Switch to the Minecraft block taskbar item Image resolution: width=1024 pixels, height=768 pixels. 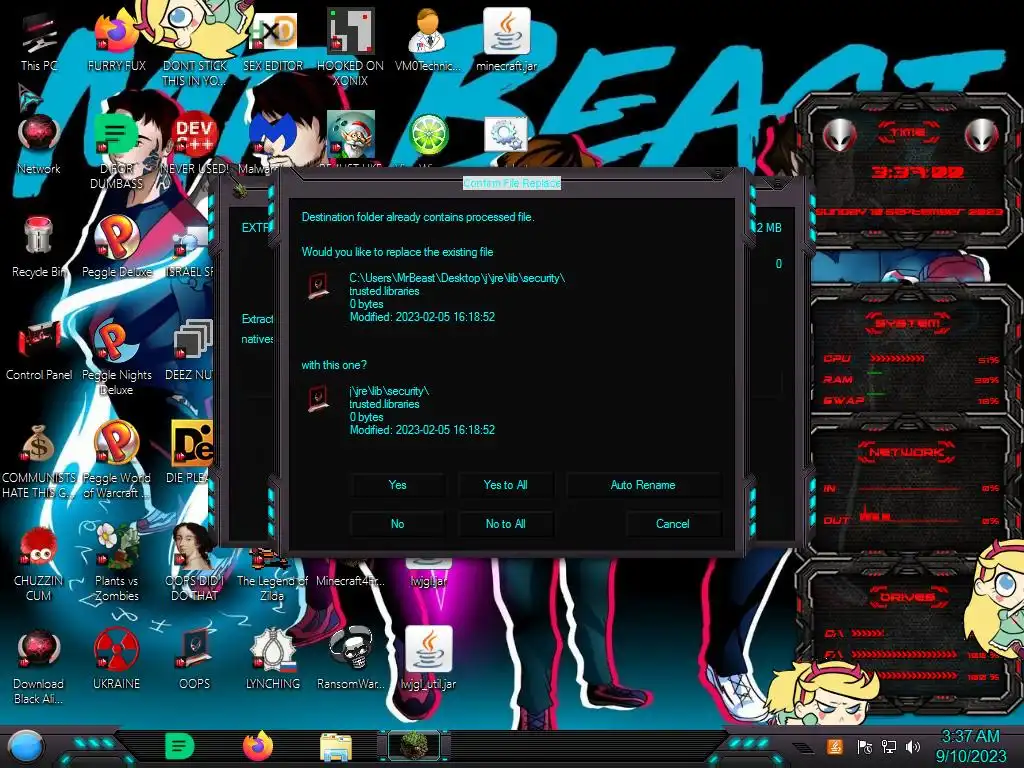[414, 746]
